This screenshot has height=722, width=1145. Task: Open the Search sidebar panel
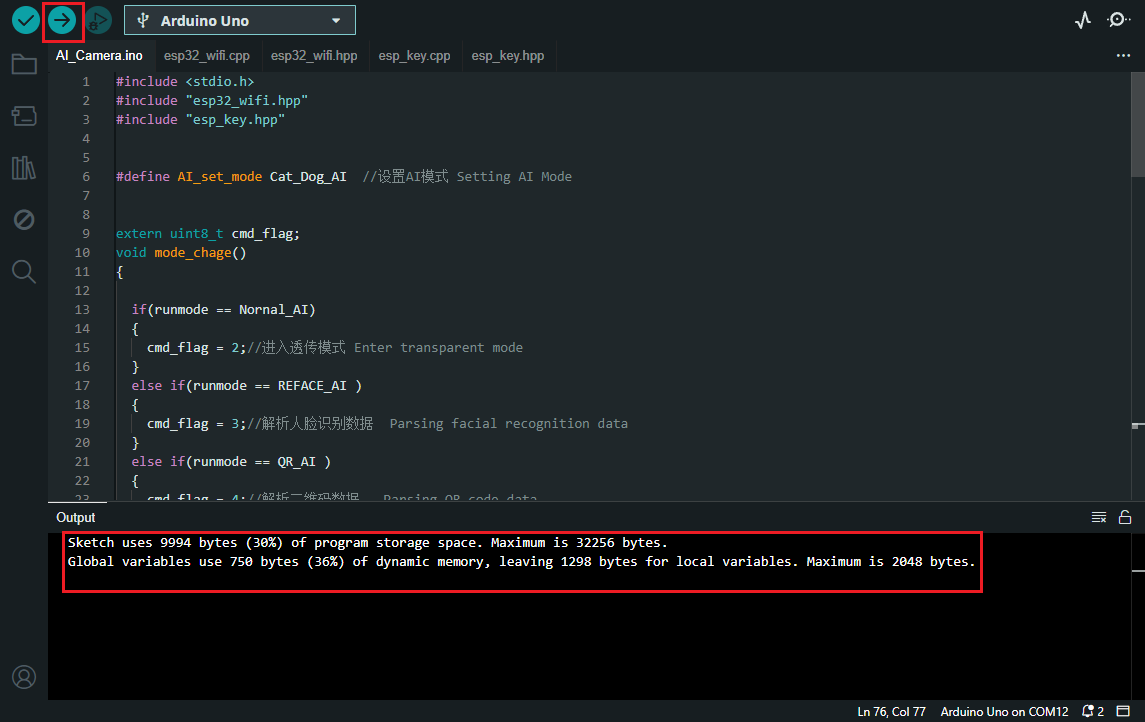[x=24, y=272]
